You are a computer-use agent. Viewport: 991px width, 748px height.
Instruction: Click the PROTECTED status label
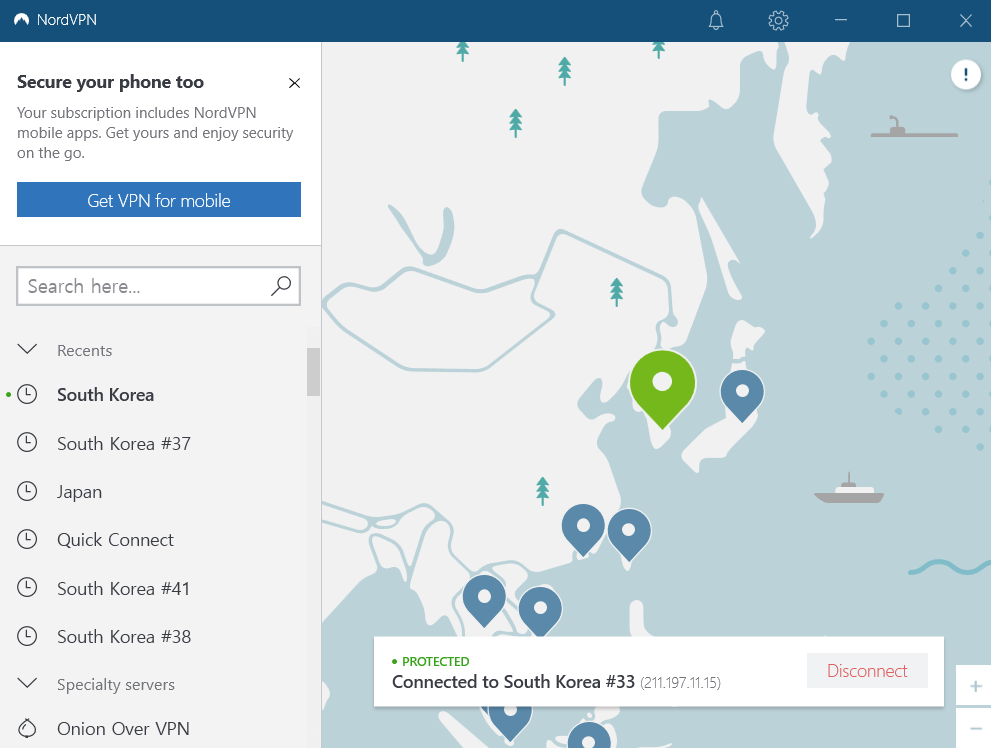(435, 661)
